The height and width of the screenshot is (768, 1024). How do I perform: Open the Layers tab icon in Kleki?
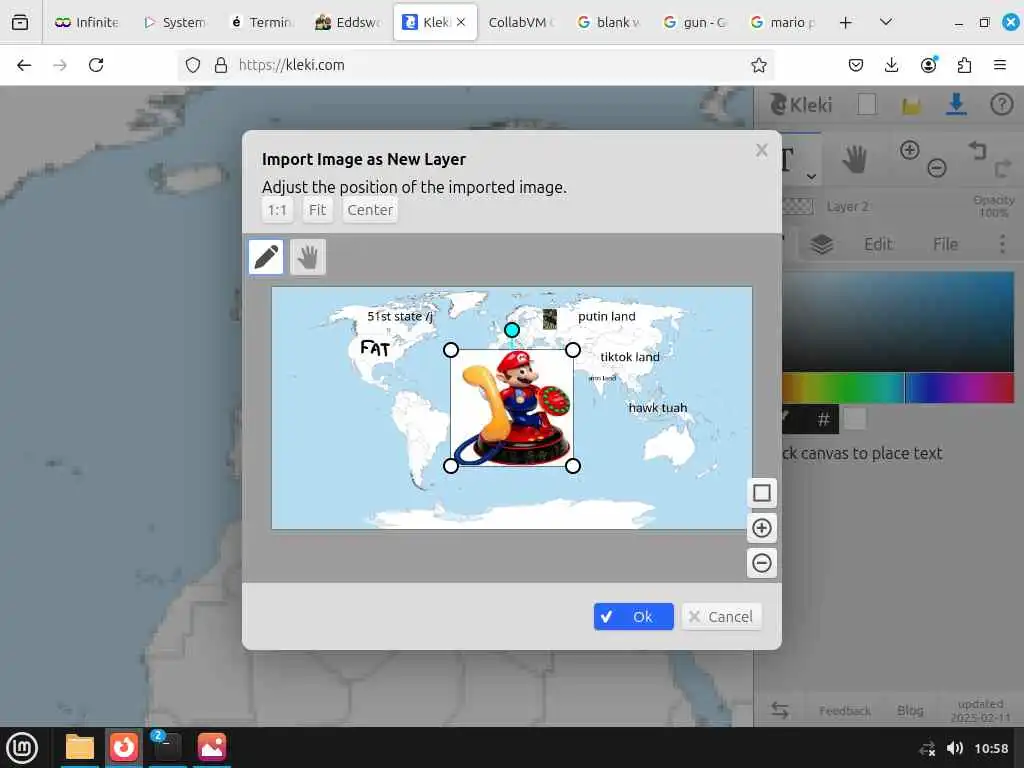(822, 244)
